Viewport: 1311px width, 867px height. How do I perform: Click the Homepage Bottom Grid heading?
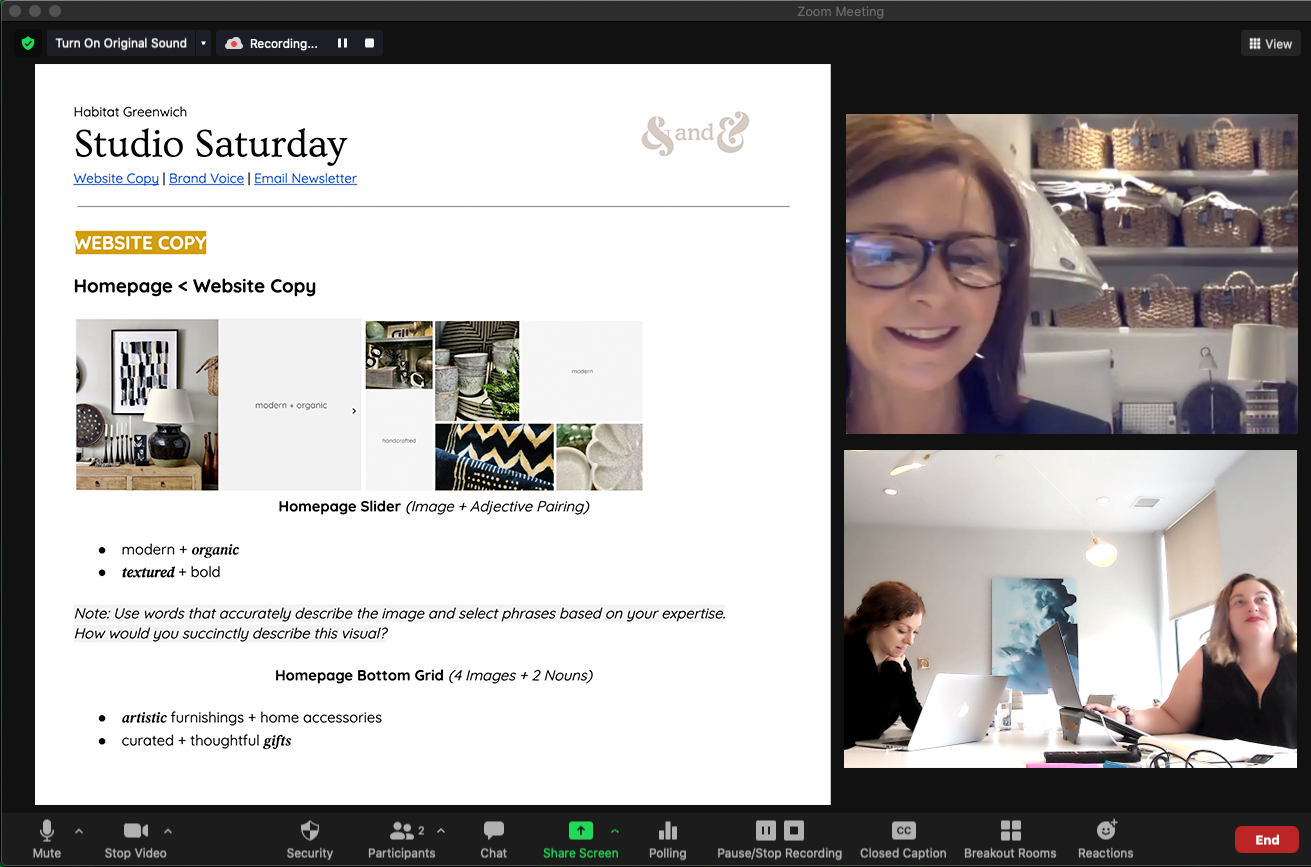(434, 675)
